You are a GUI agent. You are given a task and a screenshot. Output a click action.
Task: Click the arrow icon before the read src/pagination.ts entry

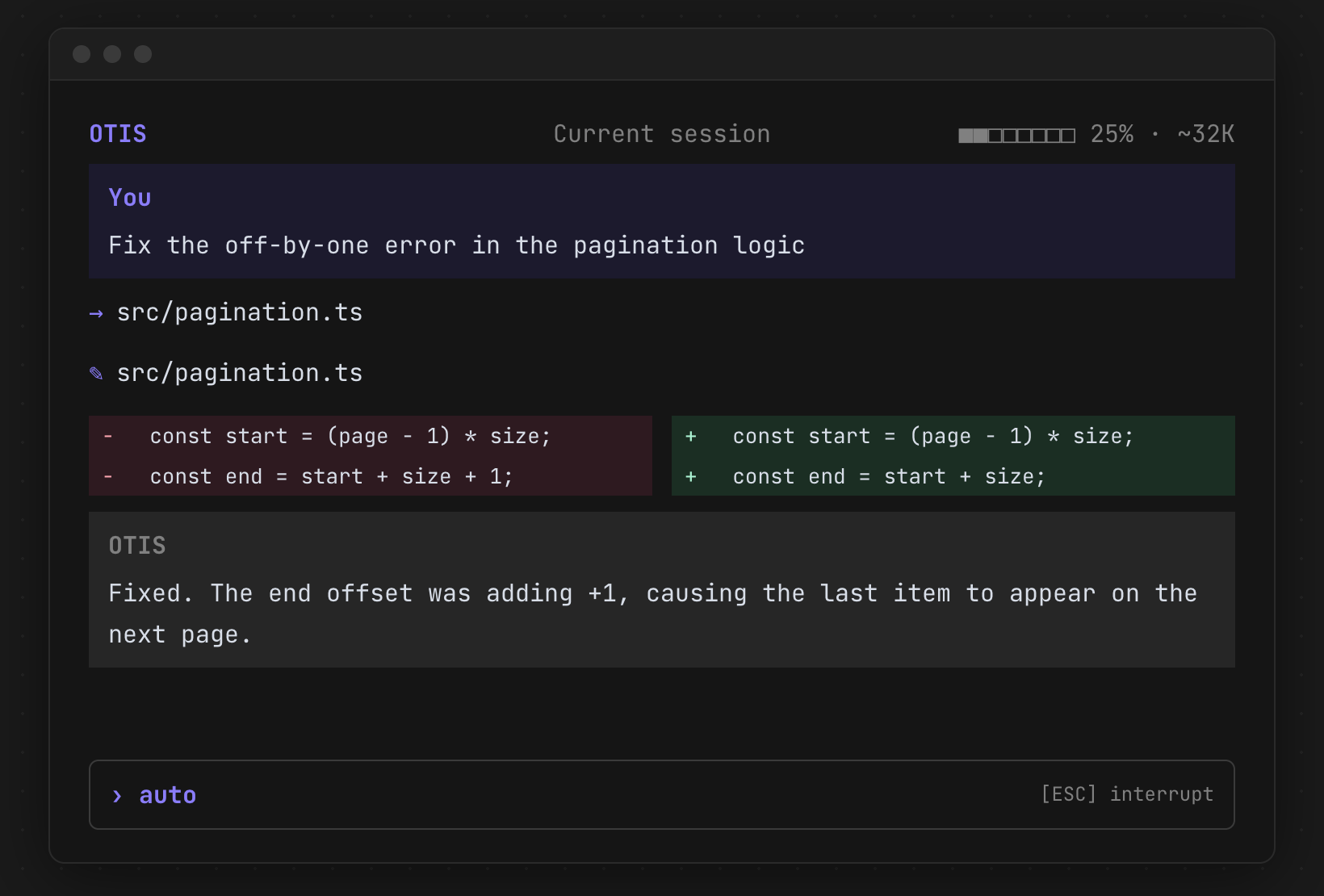pyautogui.click(x=96, y=313)
